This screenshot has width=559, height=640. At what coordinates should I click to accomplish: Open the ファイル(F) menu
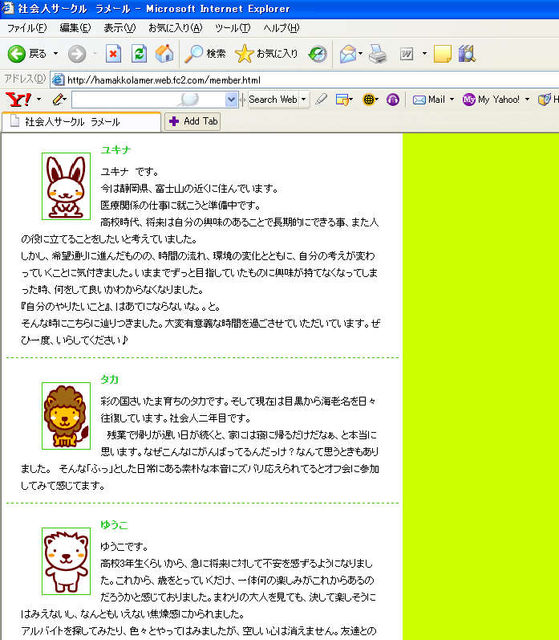pos(27,28)
